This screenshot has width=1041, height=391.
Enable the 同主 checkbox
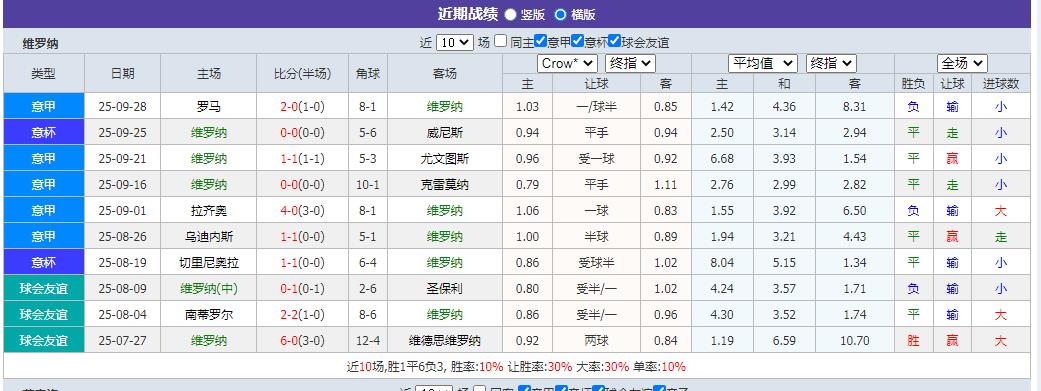(501, 40)
